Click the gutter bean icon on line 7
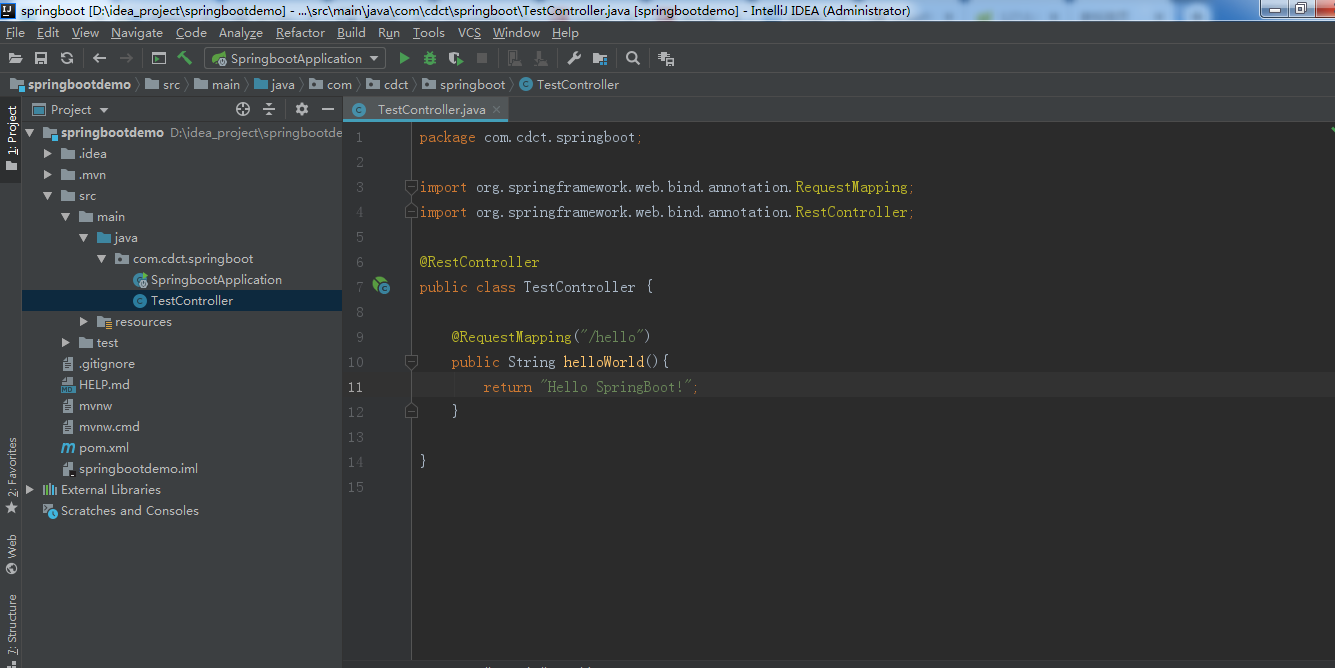 click(381, 286)
